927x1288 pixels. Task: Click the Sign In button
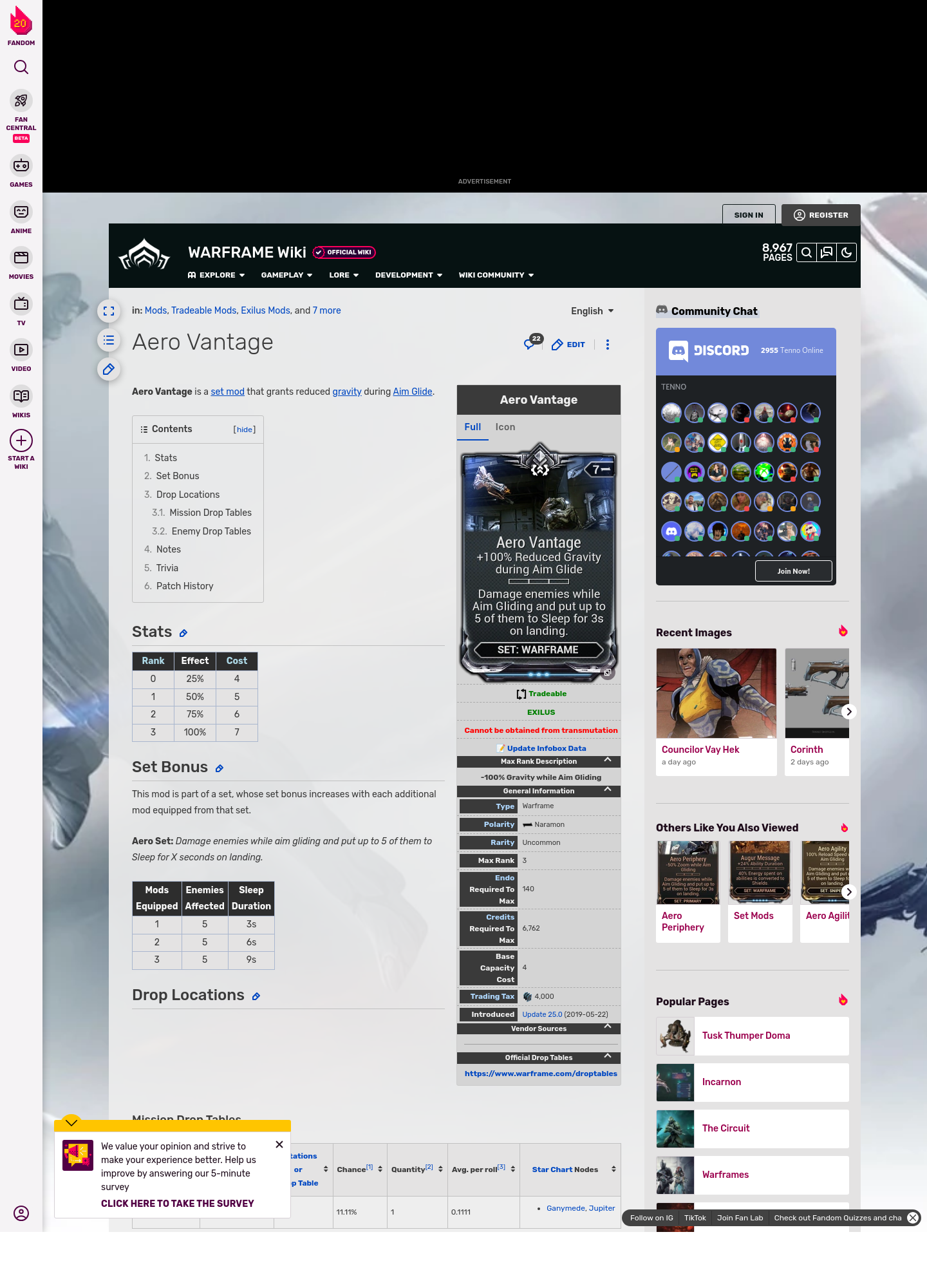coord(749,215)
